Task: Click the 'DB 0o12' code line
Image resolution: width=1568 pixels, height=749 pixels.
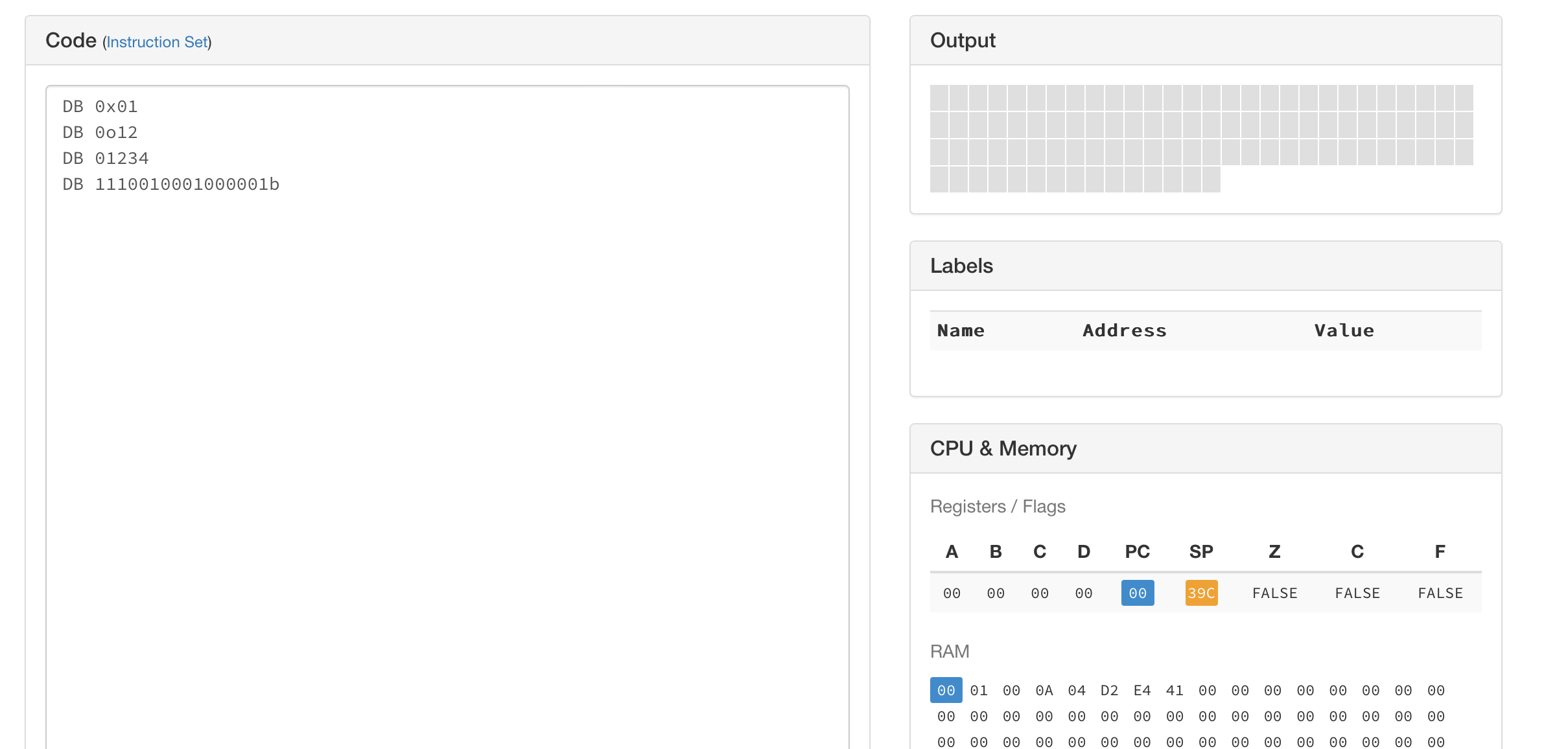Action: point(100,132)
